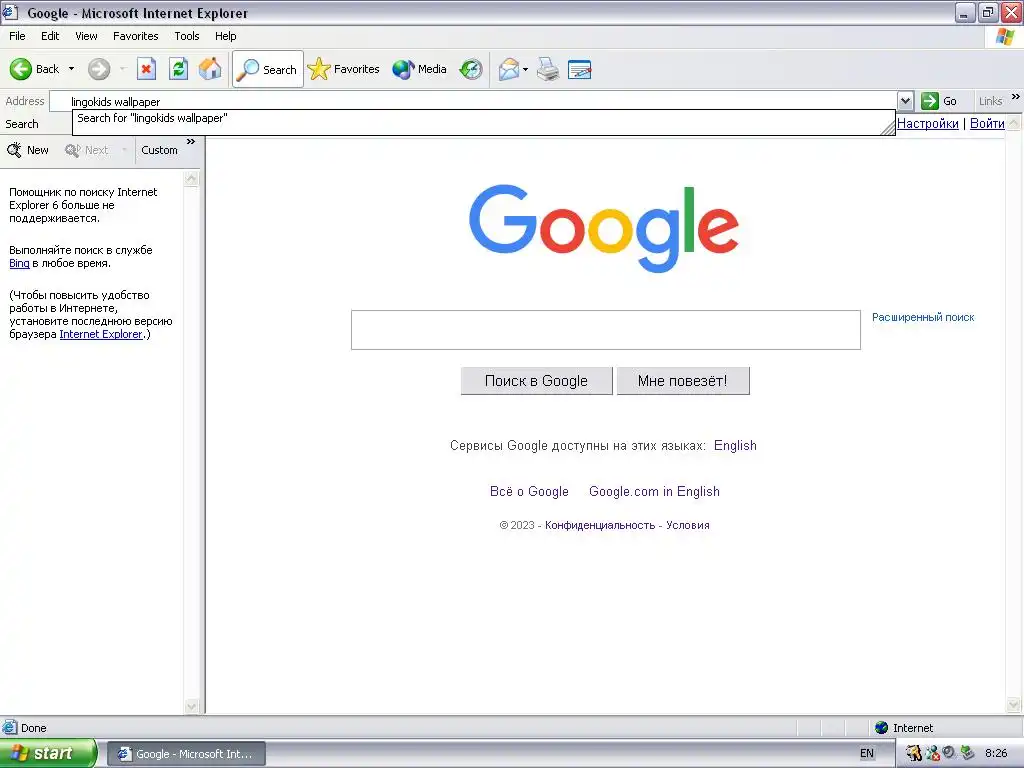Stop page loading with red X icon
The height and width of the screenshot is (768, 1024).
pyautogui.click(x=146, y=69)
